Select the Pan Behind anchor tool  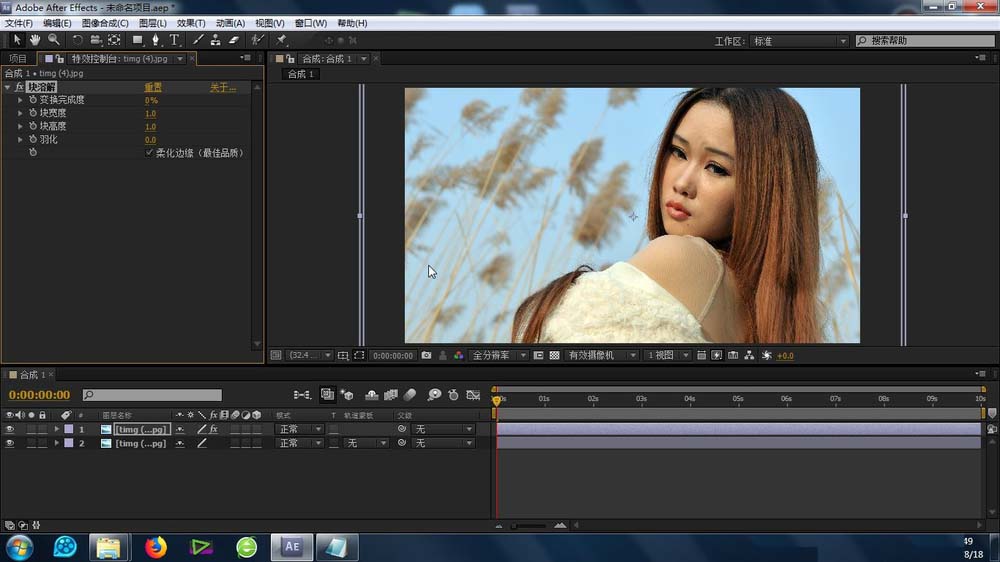click(x=114, y=40)
